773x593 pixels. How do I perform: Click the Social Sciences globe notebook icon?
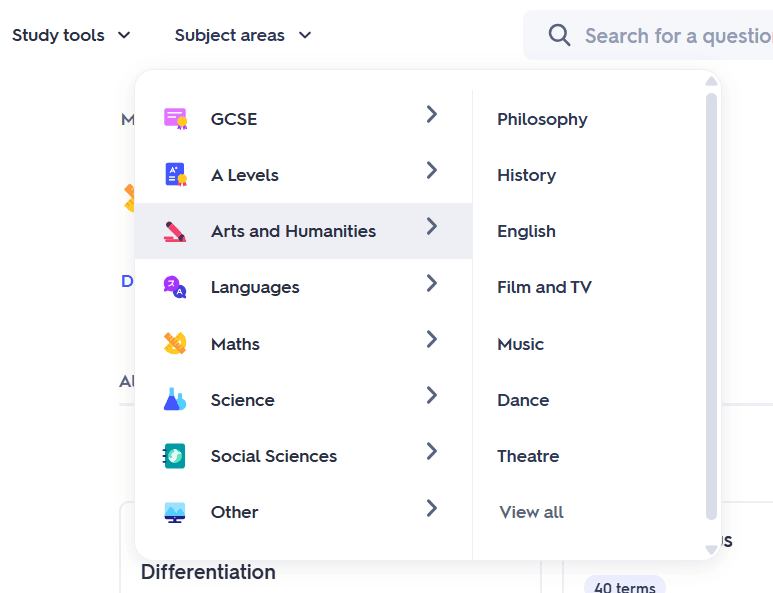174,456
